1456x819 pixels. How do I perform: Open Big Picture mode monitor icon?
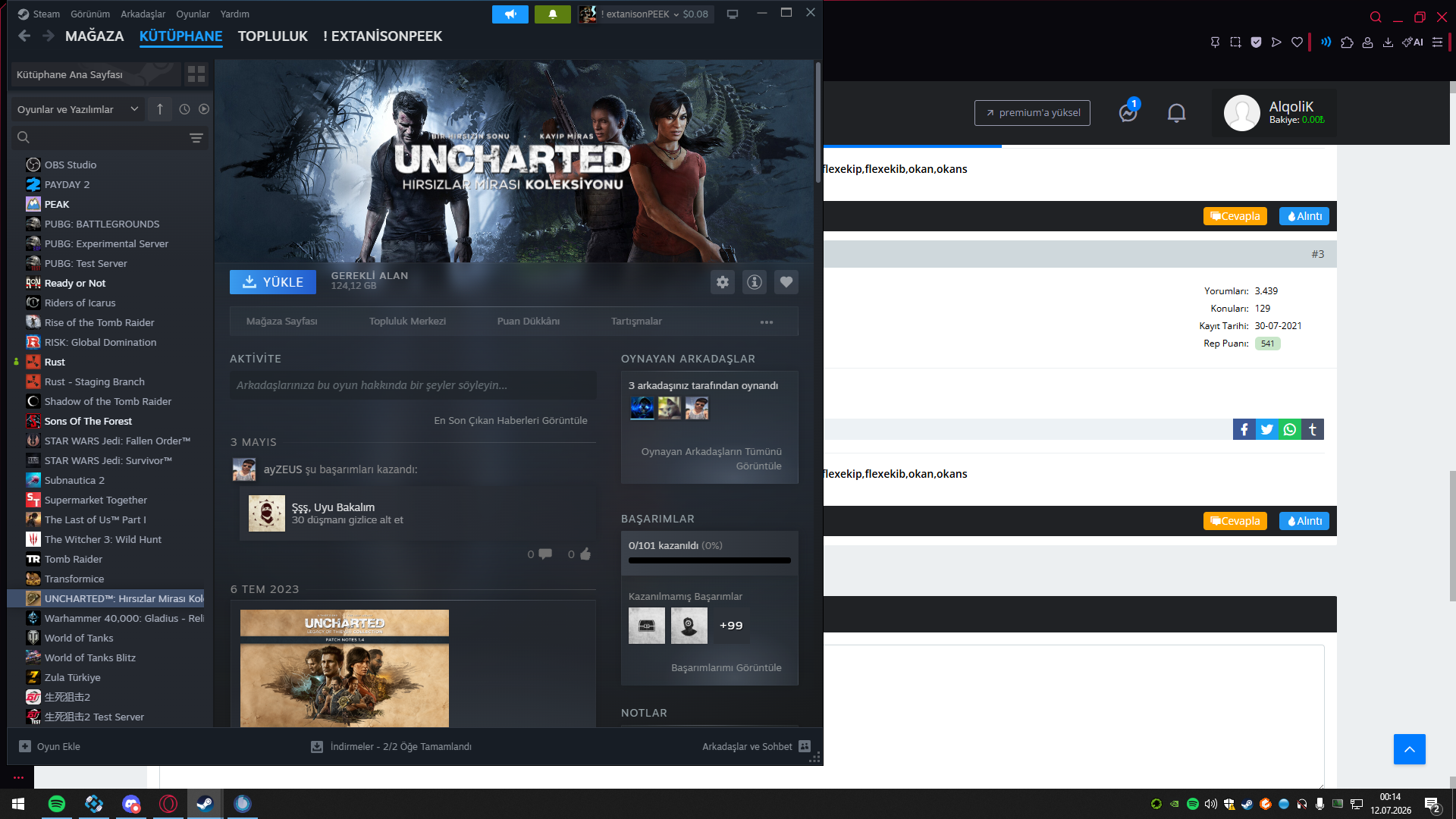733,14
